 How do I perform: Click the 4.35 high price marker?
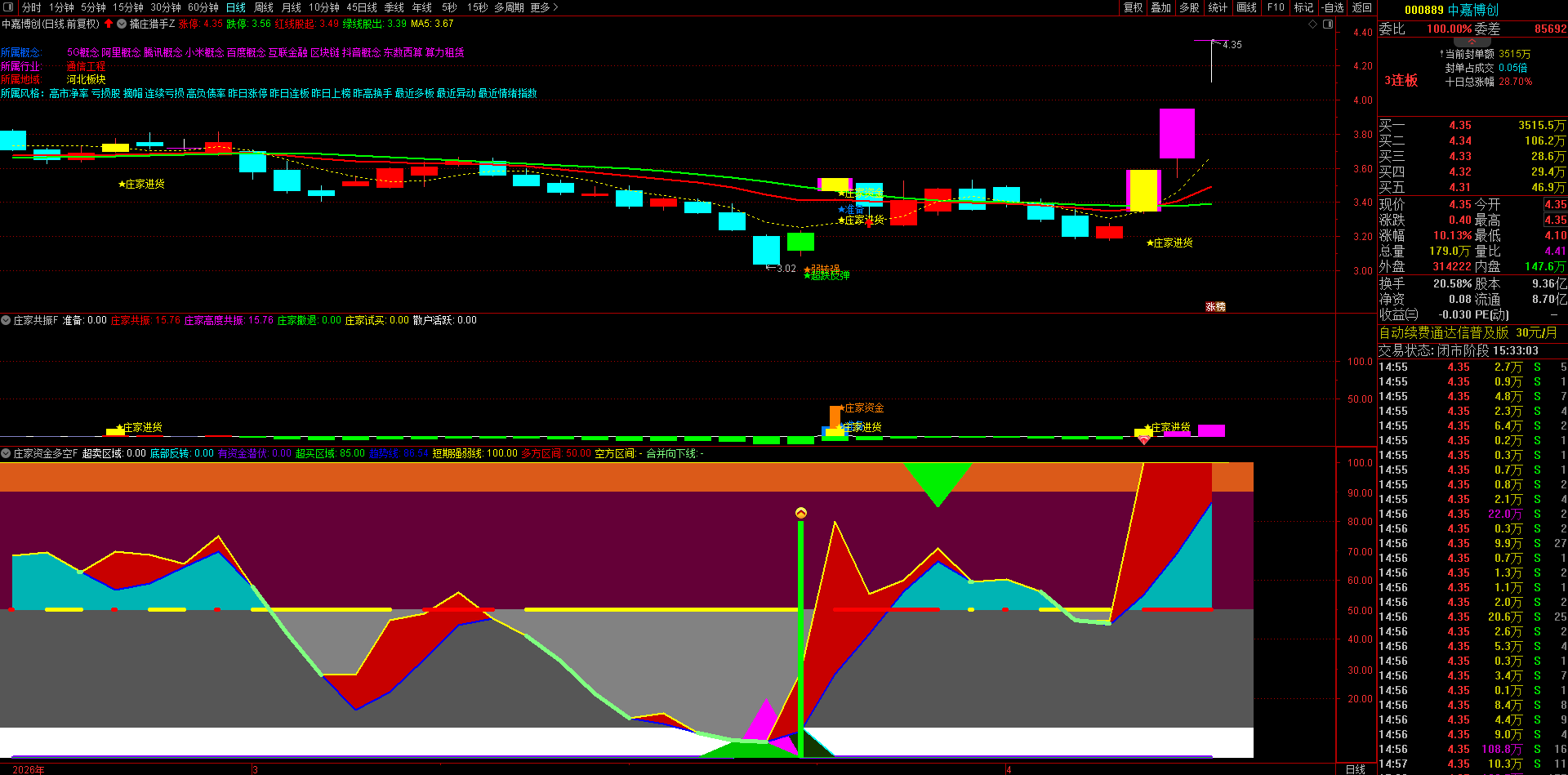coord(1232,45)
